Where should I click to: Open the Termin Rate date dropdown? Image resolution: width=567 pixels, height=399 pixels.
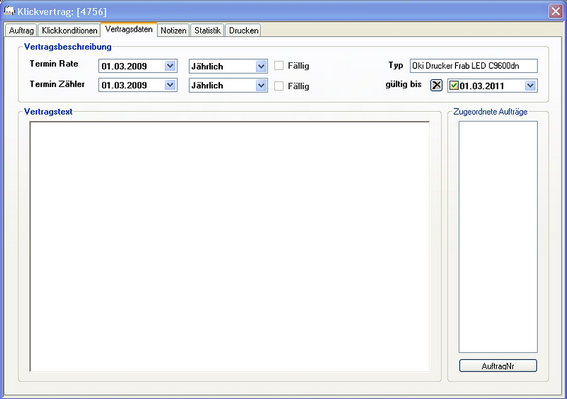pyautogui.click(x=170, y=66)
